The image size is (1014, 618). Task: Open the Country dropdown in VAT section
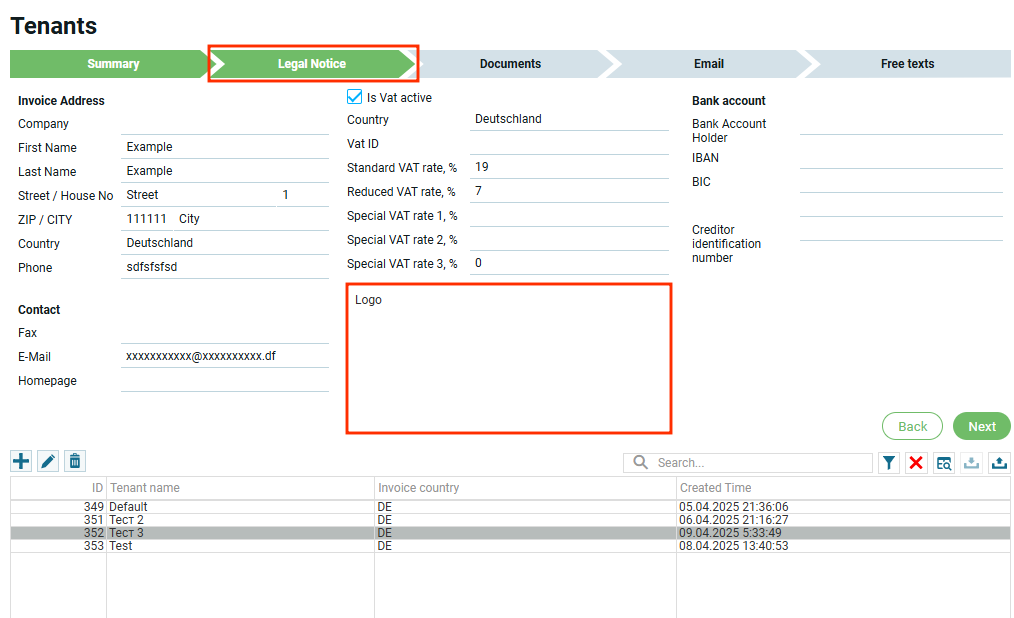(568, 119)
